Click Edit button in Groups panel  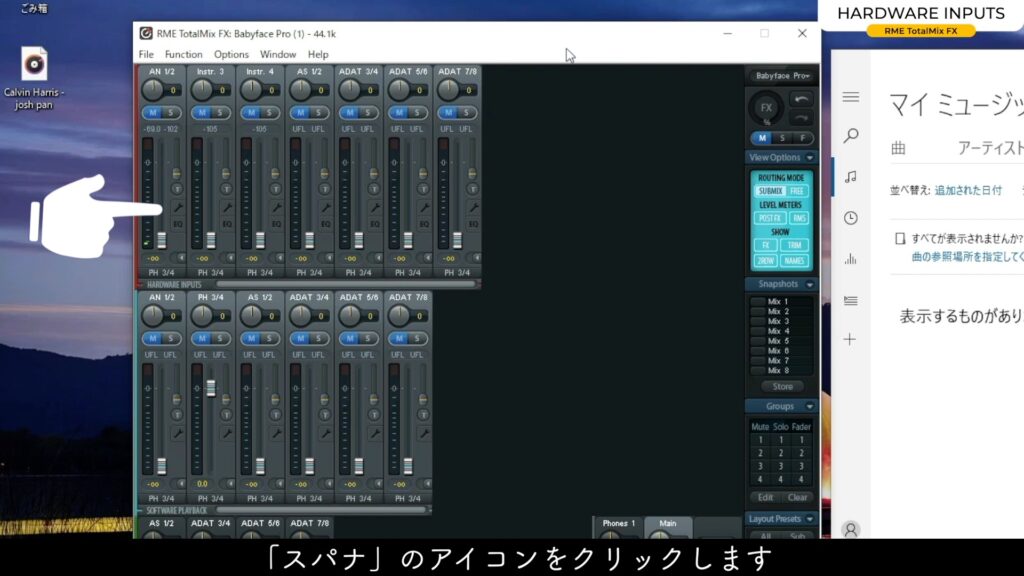pos(765,497)
